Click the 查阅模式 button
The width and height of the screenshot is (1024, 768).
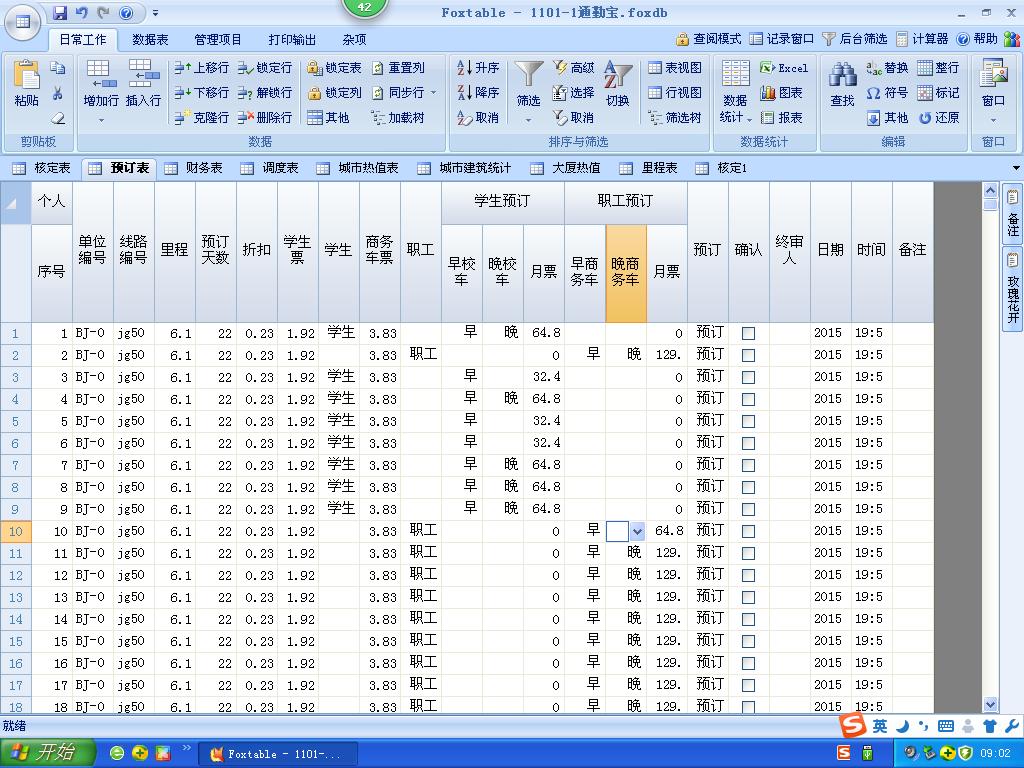[709, 39]
